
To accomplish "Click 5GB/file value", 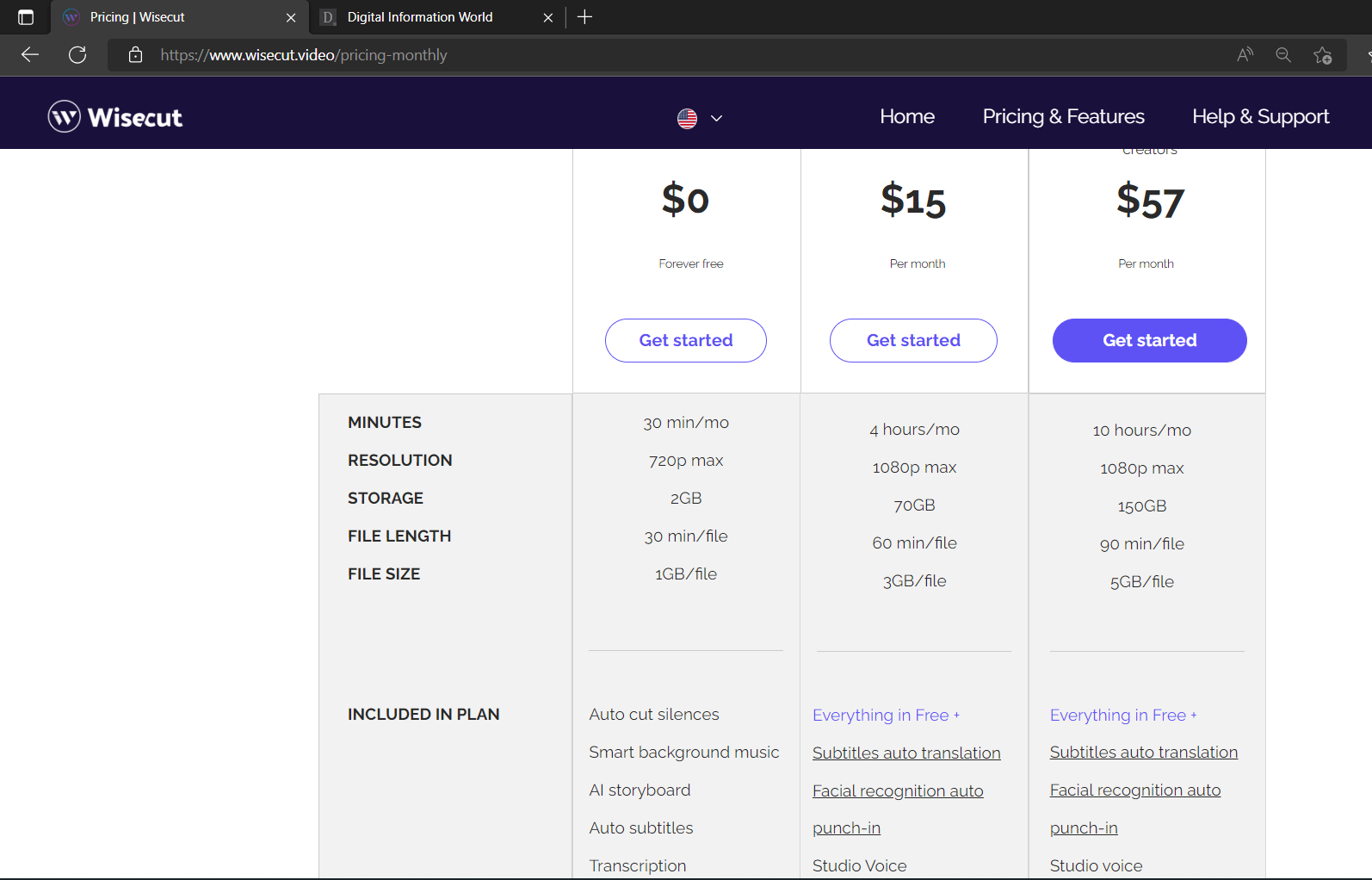I will (x=1142, y=582).
